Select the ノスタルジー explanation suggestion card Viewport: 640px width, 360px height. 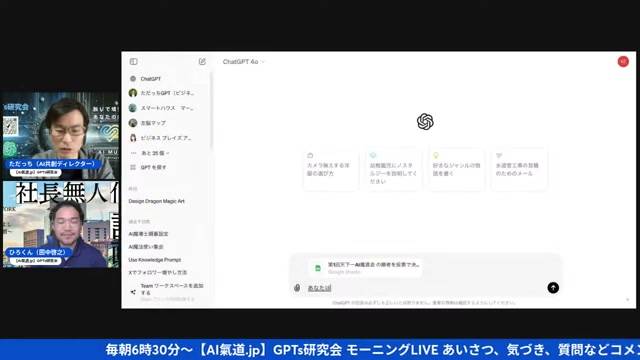tap(393, 169)
